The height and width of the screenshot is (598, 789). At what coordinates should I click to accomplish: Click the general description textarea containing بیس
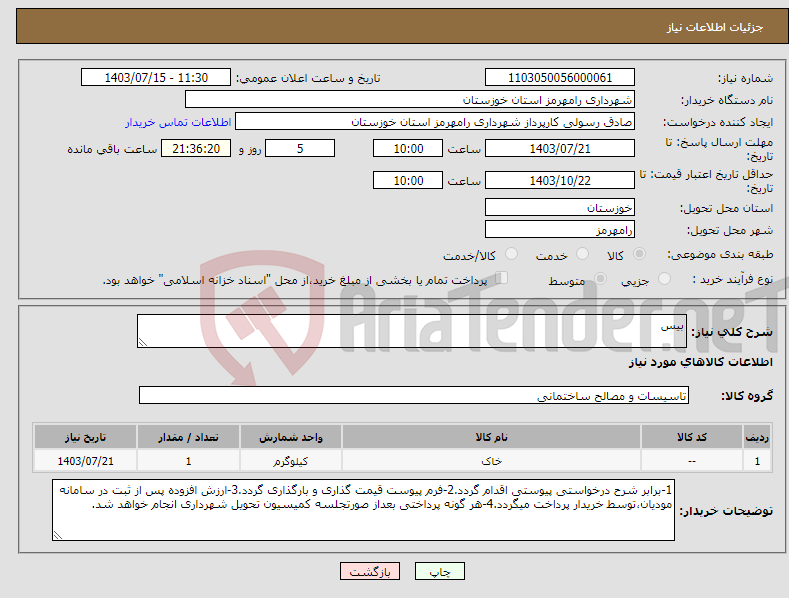click(x=412, y=331)
